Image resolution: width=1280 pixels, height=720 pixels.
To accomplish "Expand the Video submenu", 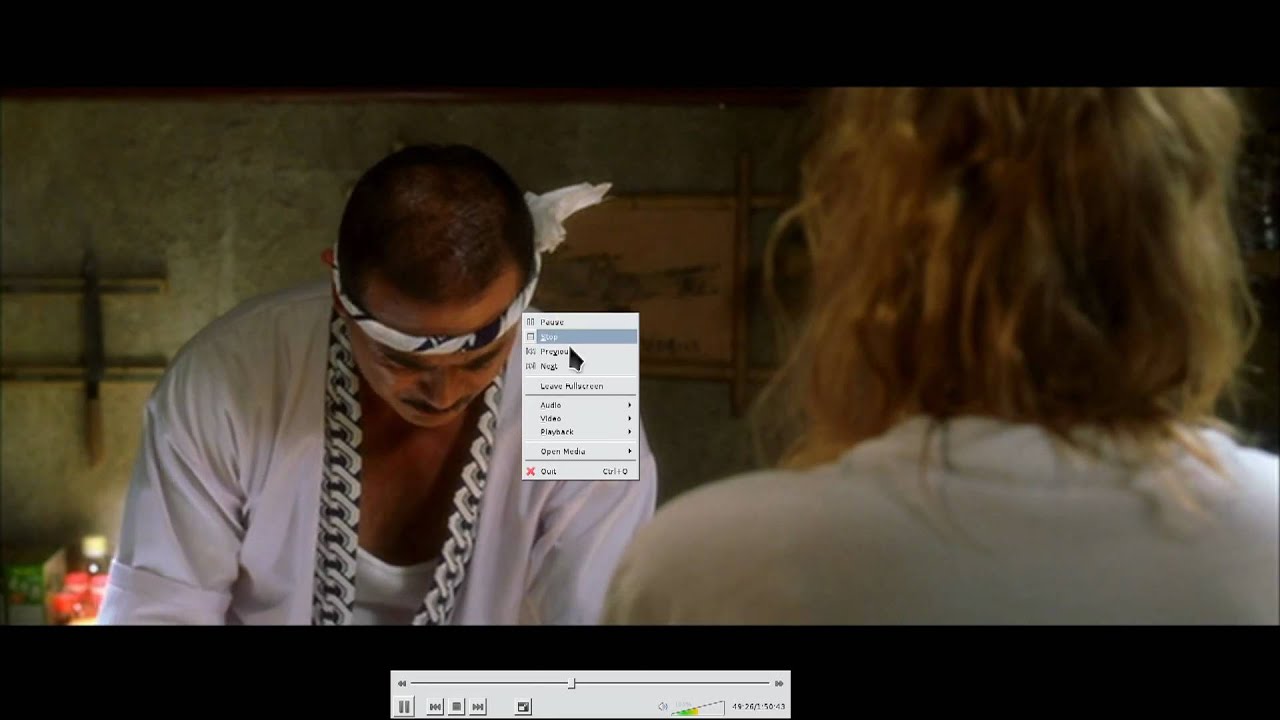I will [580, 418].
